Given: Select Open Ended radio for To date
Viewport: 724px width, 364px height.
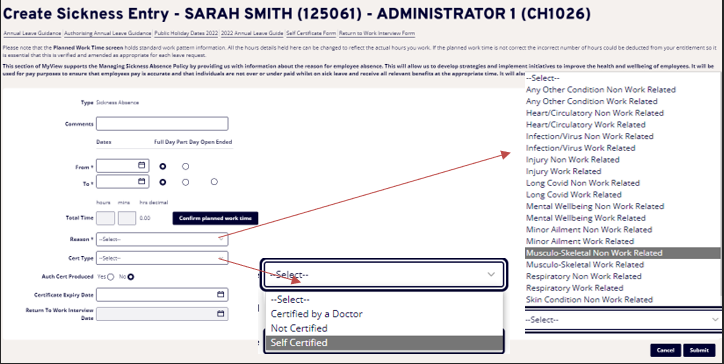Looking at the screenshot, I should pyautogui.click(x=214, y=182).
